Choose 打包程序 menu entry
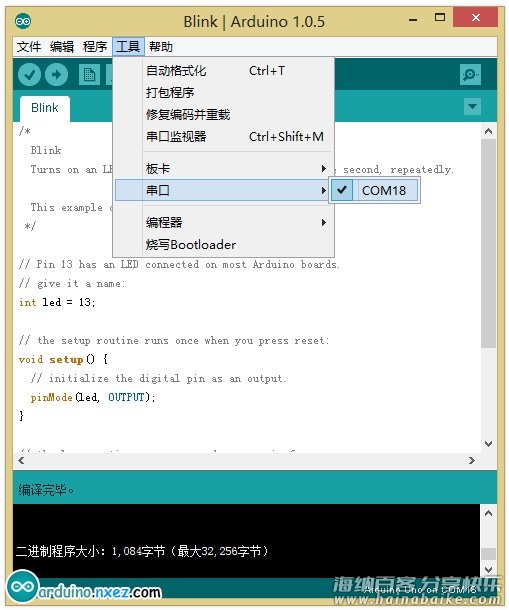This screenshot has width=509, height=610. pyautogui.click(x=225, y=93)
